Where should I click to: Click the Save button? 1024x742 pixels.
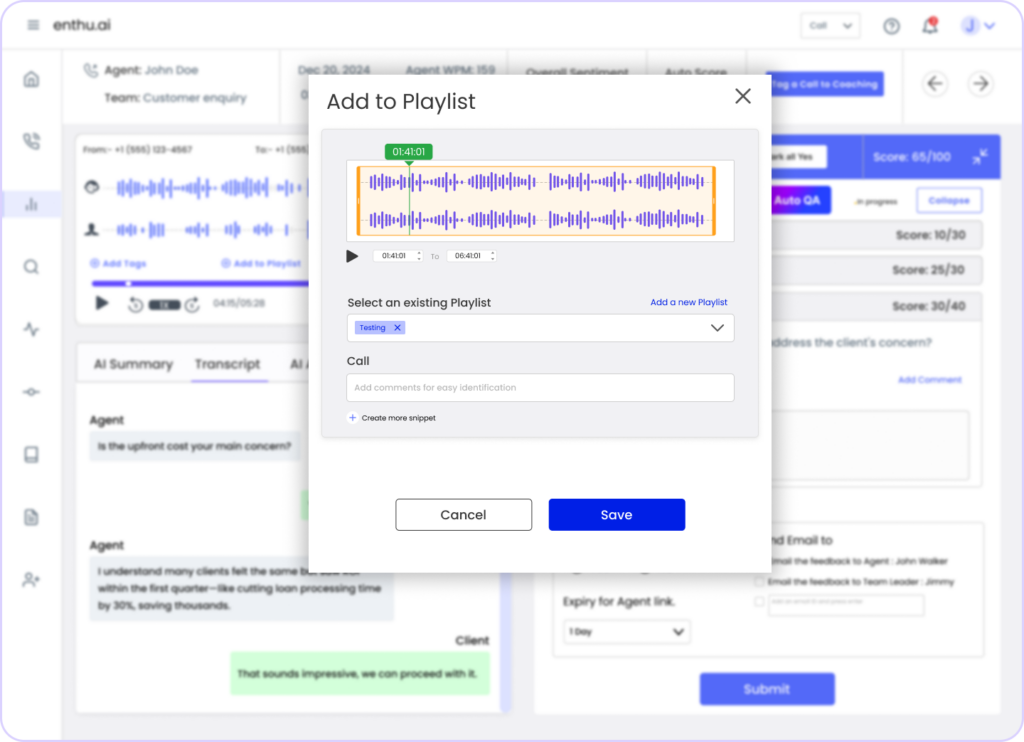pyautogui.click(x=616, y=515)
